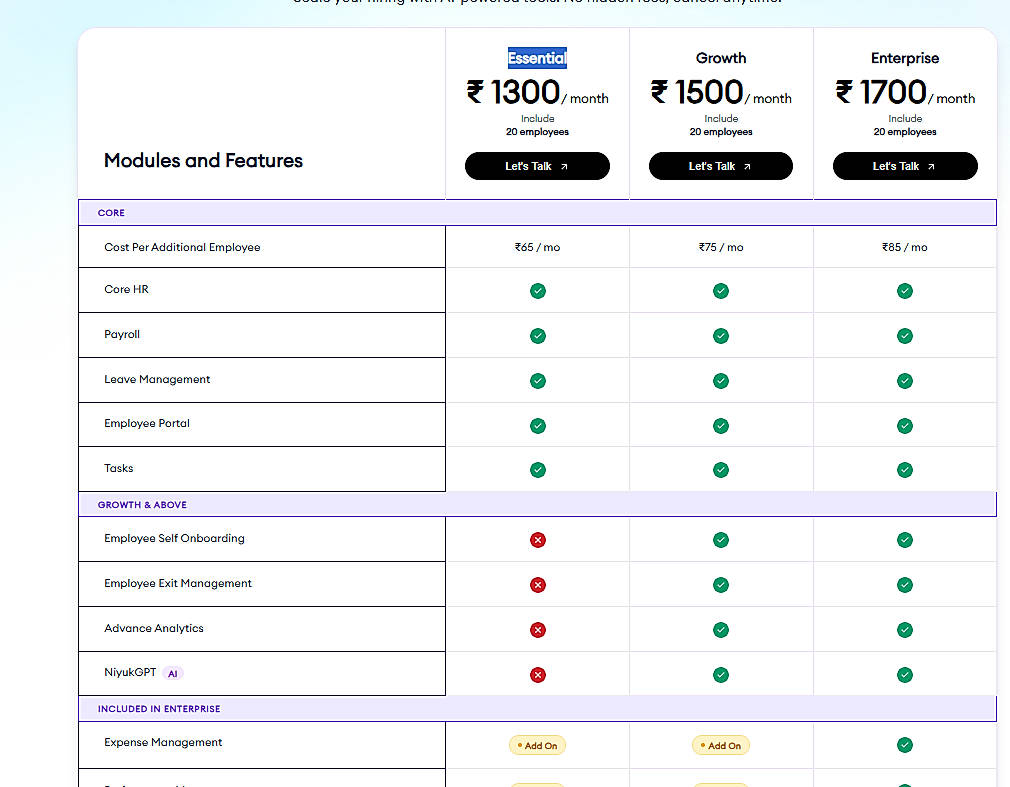Click Let's Talk button under Essential plan

coord(537,166)
